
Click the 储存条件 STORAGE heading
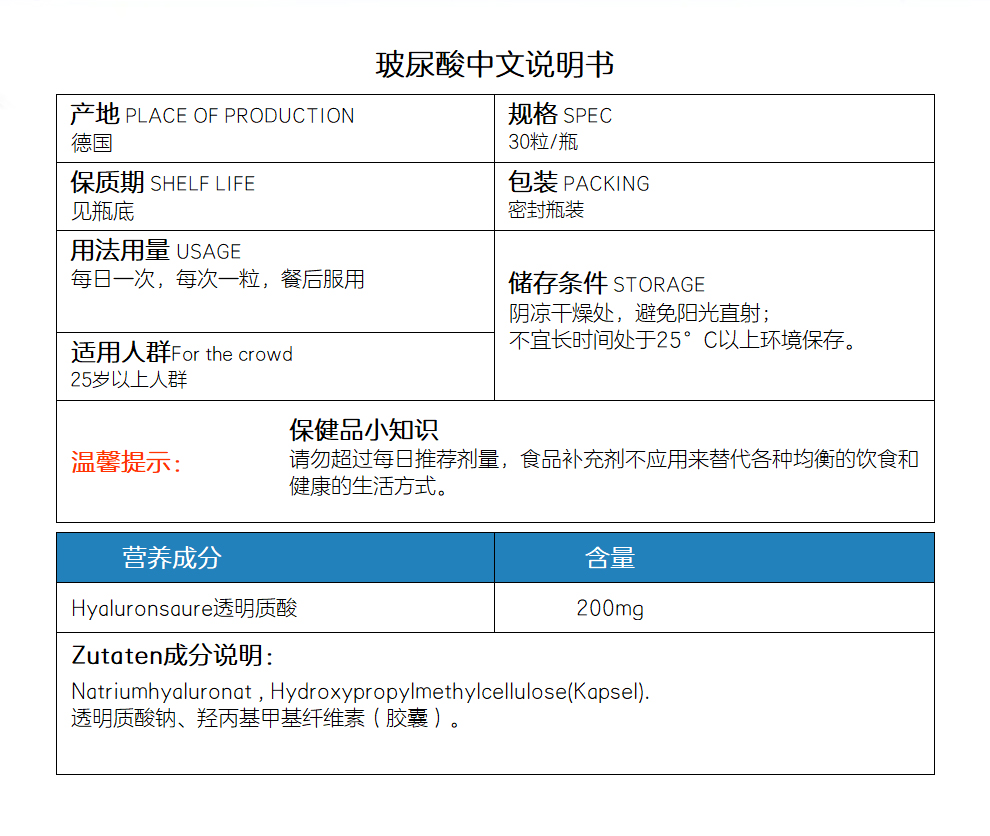(606, 284)
